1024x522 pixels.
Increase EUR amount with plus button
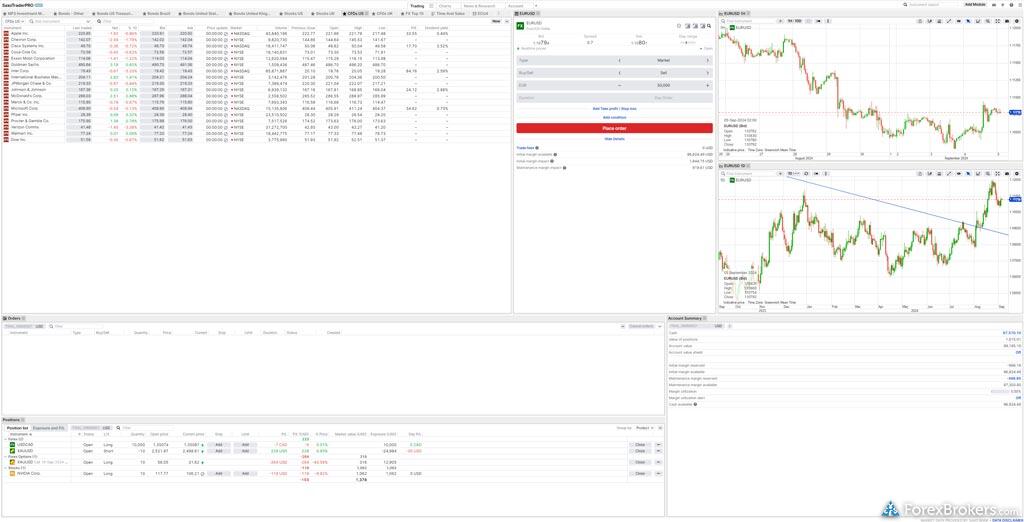tap(707, 85)
